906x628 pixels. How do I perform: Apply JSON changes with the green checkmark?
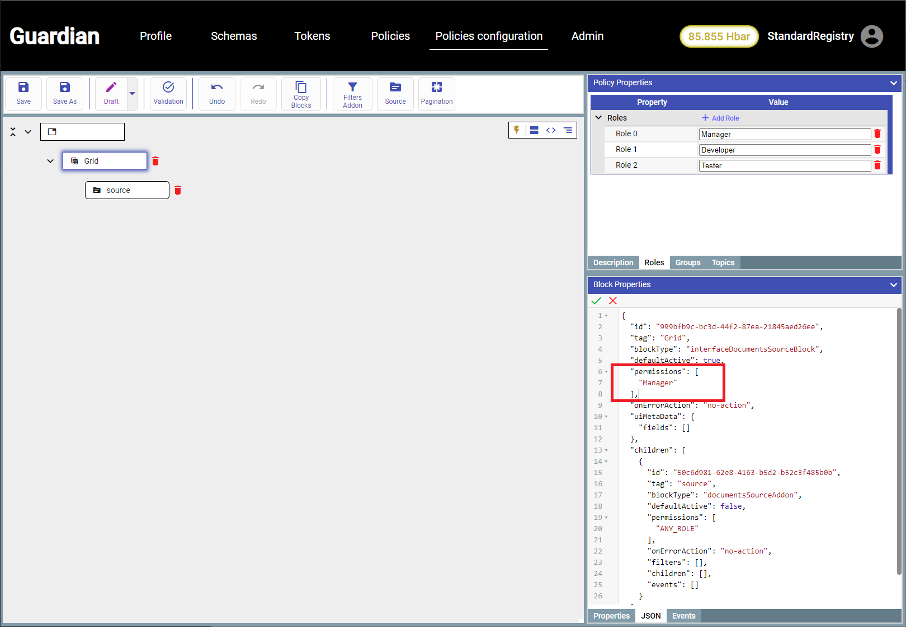(597, 300)
